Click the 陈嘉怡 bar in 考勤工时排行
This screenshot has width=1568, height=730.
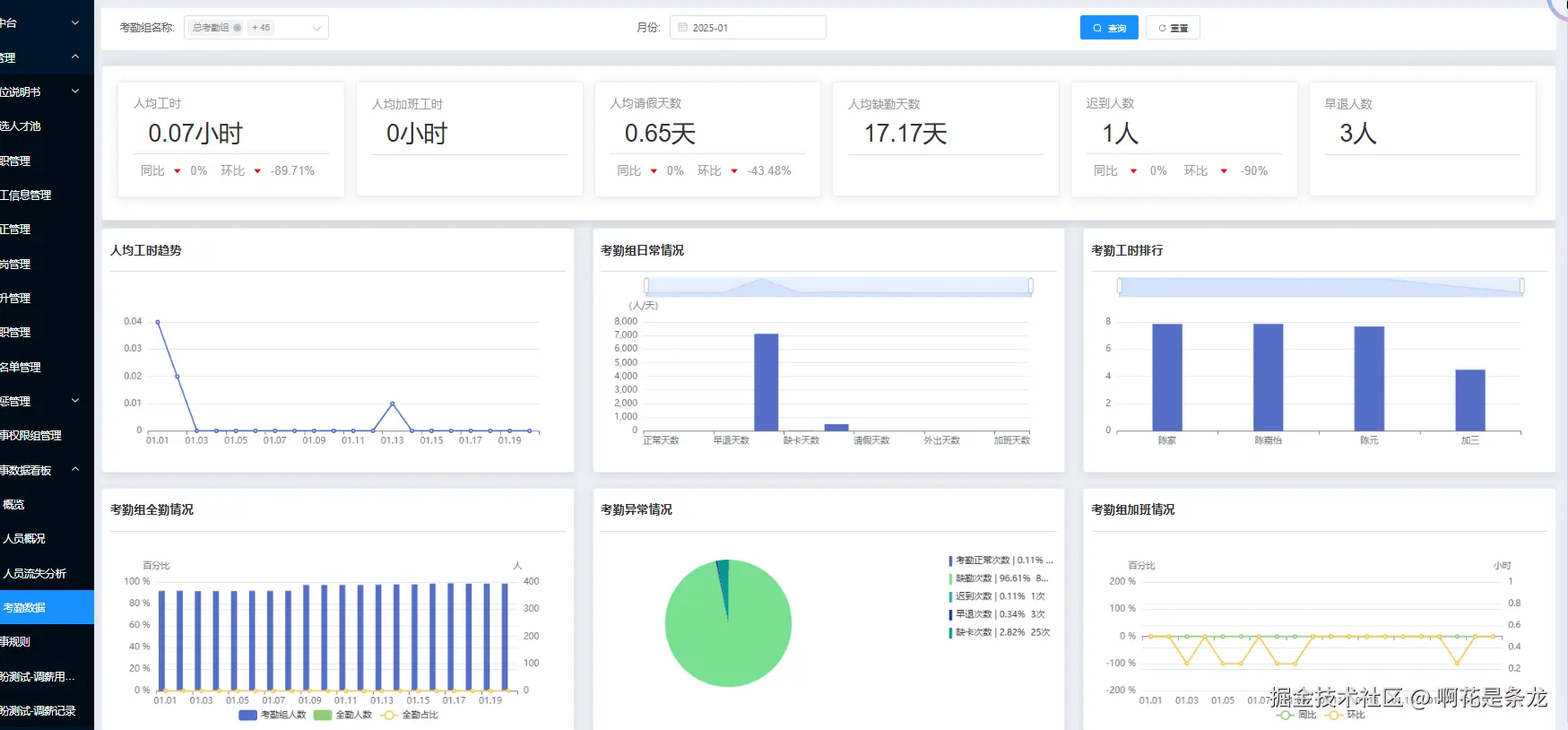click(1268, 378)
